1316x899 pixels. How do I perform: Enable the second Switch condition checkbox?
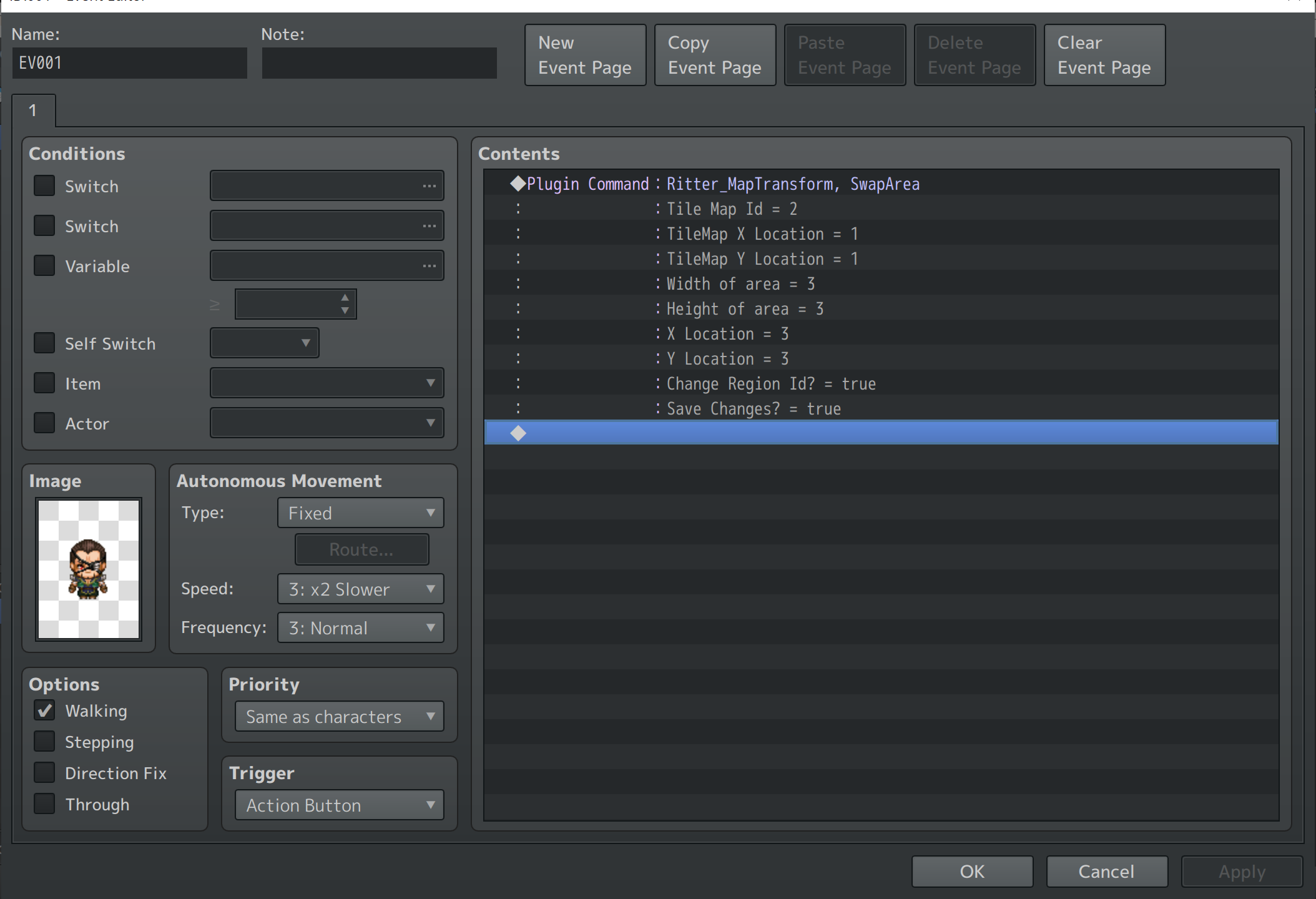[44, 226]
